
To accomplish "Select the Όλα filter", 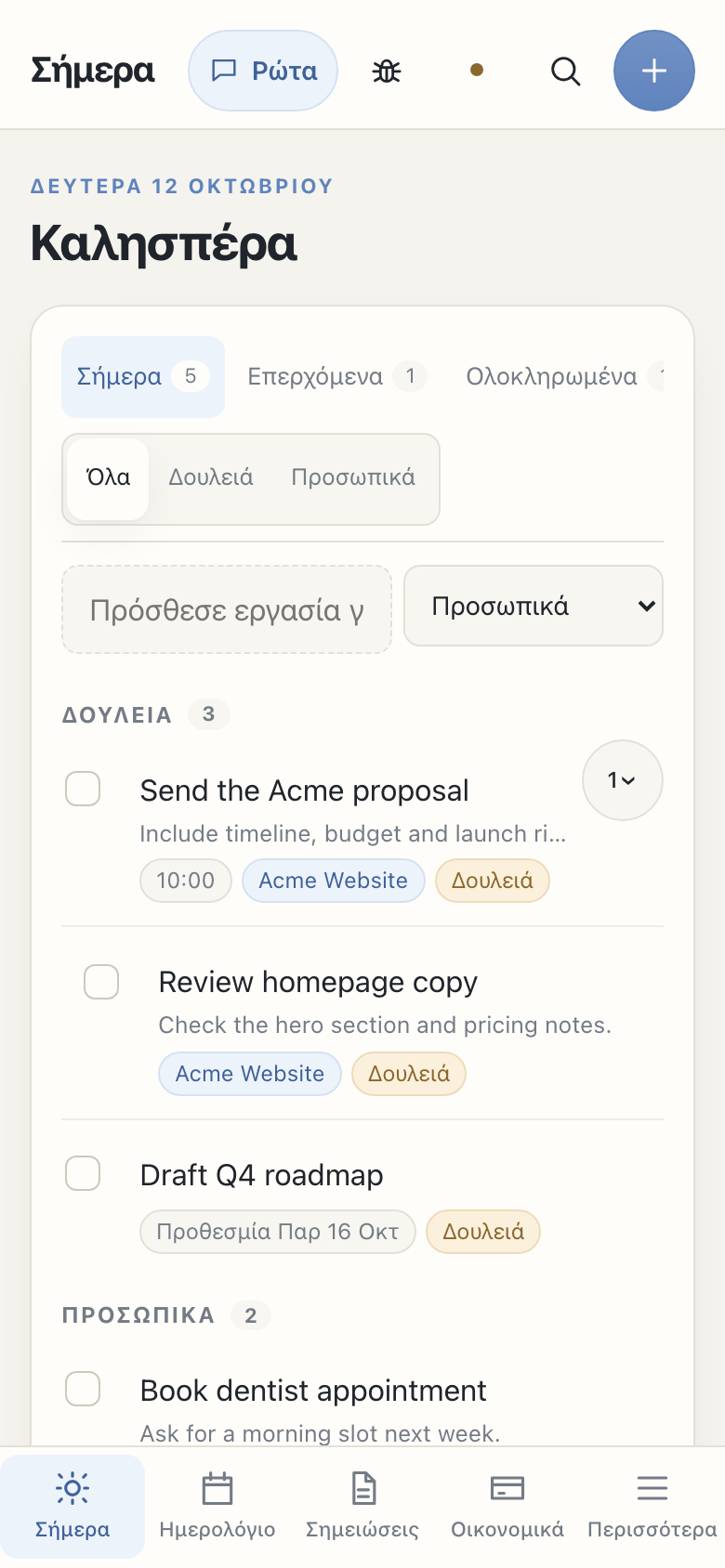I will (109, 478).
